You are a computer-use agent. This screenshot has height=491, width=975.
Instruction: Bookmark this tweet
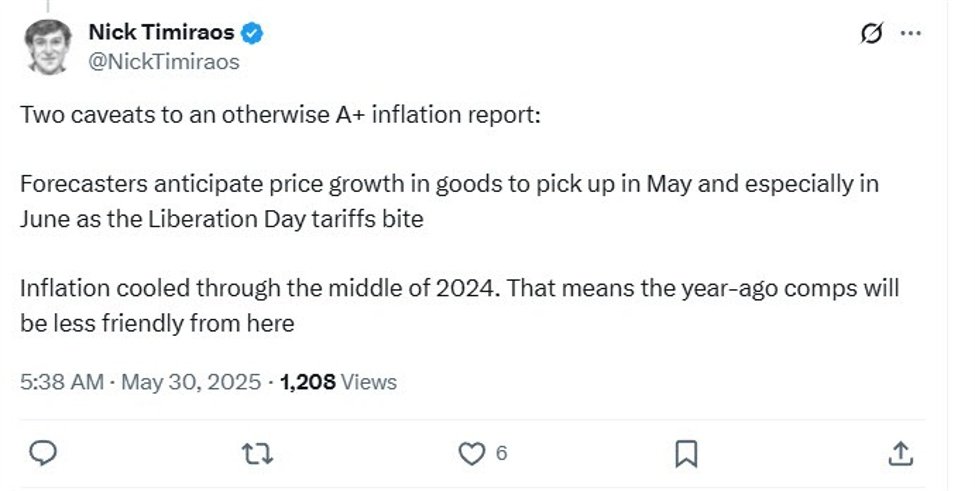pos(686,454)
